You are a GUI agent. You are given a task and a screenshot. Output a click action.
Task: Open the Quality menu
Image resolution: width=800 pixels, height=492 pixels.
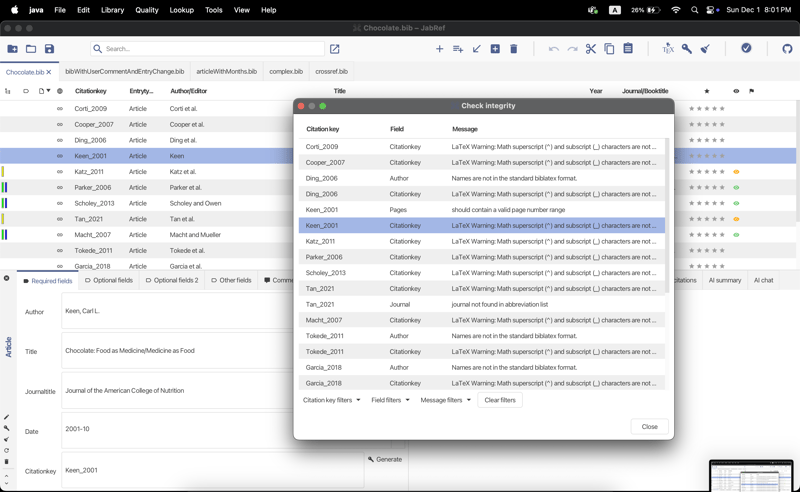146,10
